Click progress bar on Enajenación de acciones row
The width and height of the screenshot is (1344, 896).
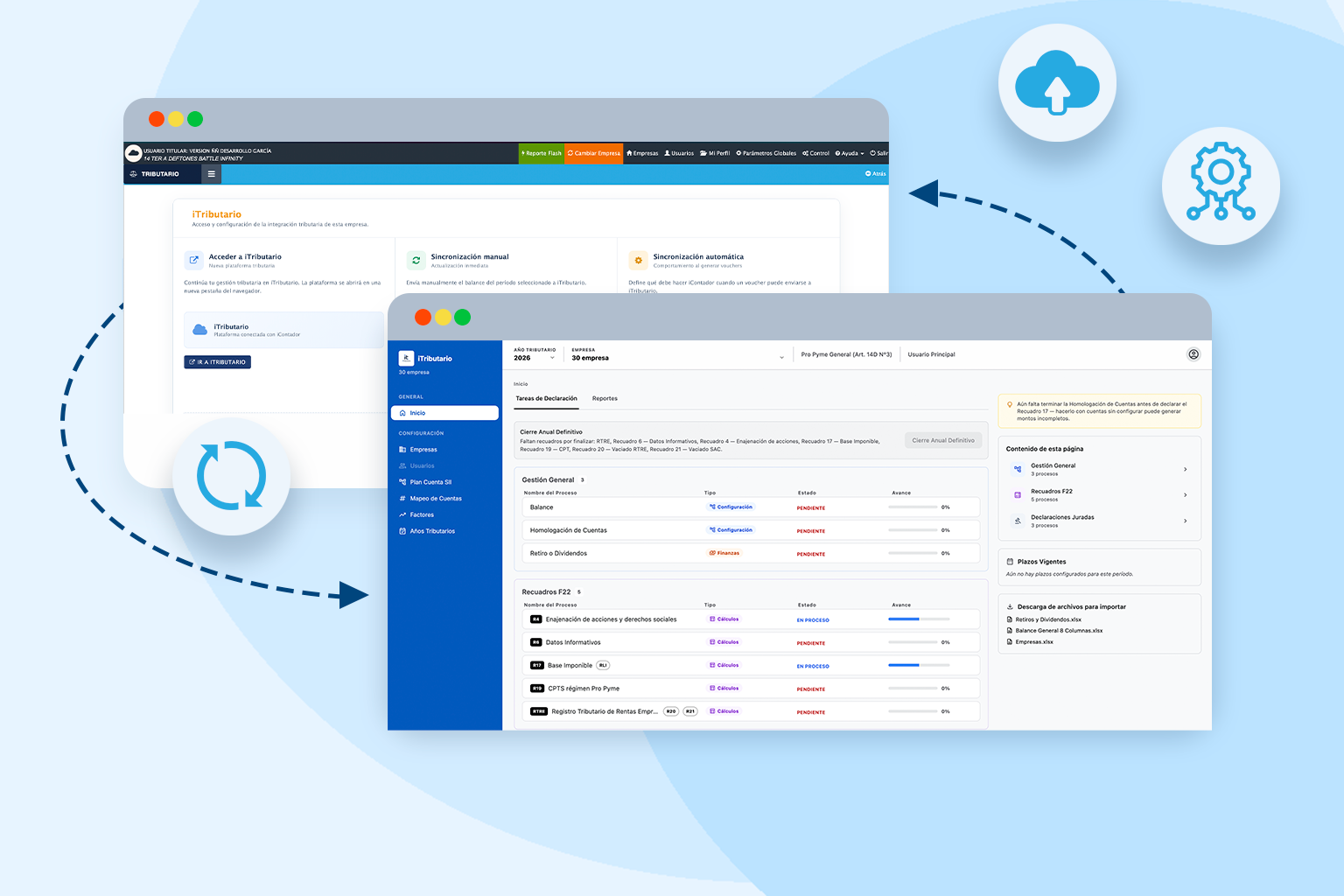click(x=919, y=619)
